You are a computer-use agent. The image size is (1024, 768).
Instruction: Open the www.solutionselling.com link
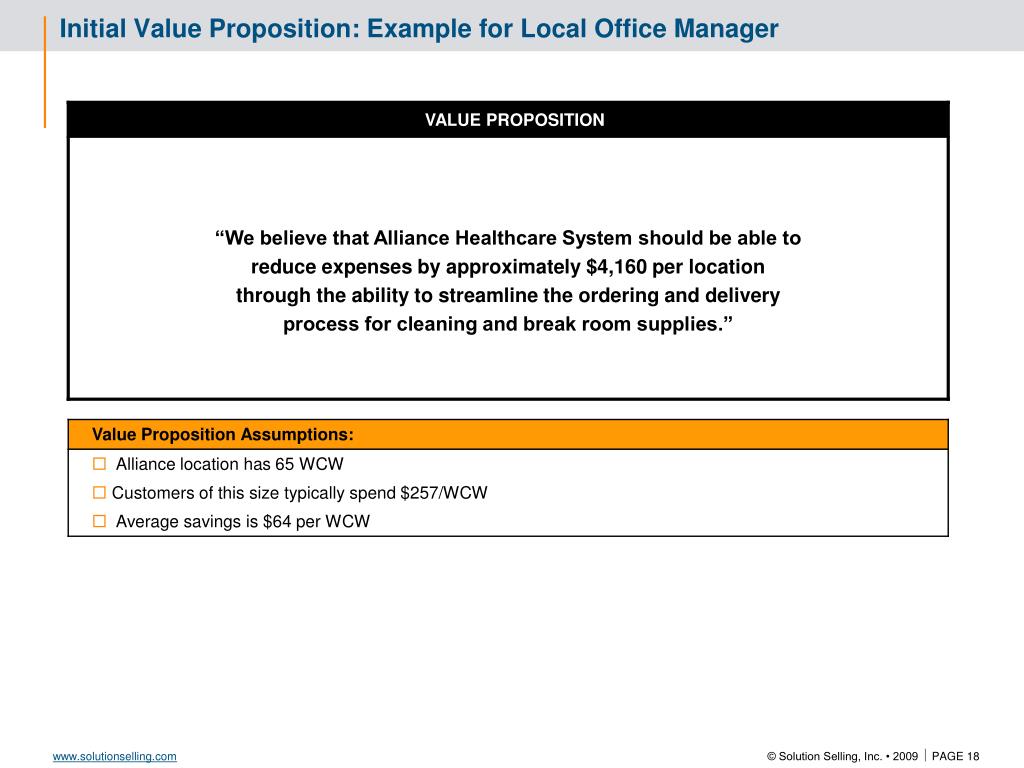tap(114, 756)
